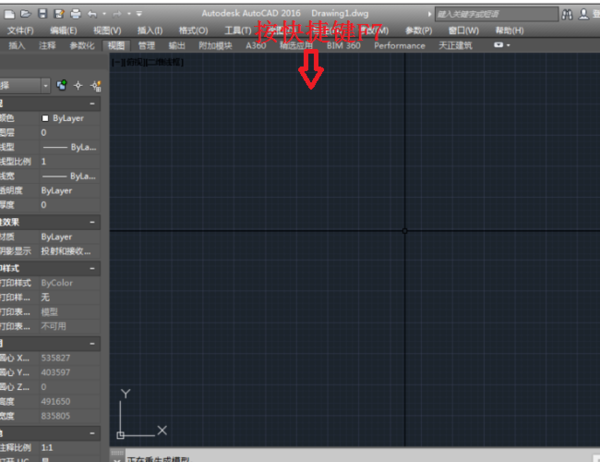This screenshot has height=462, width=600.
Task: Open the ribbon minimize options dropdown arrow
Action: coord(508,45)
